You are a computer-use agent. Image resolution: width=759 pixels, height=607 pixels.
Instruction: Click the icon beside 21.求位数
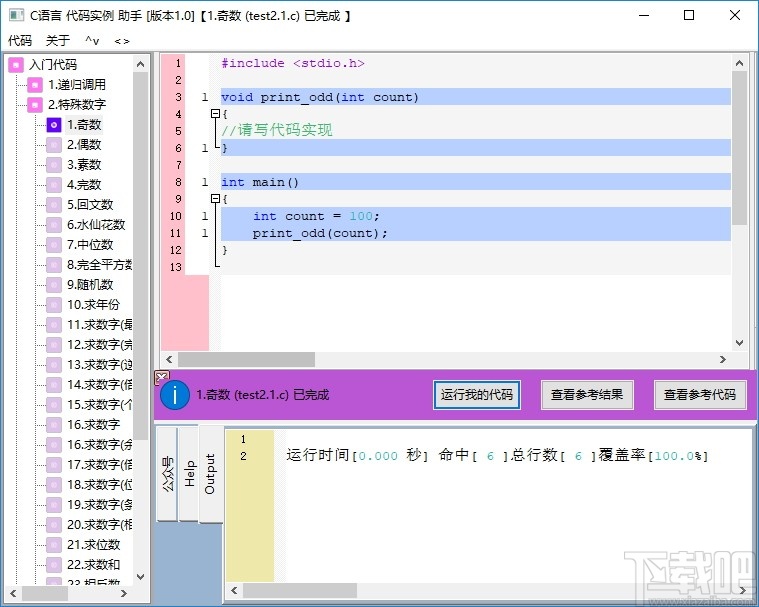pos(54,545)
